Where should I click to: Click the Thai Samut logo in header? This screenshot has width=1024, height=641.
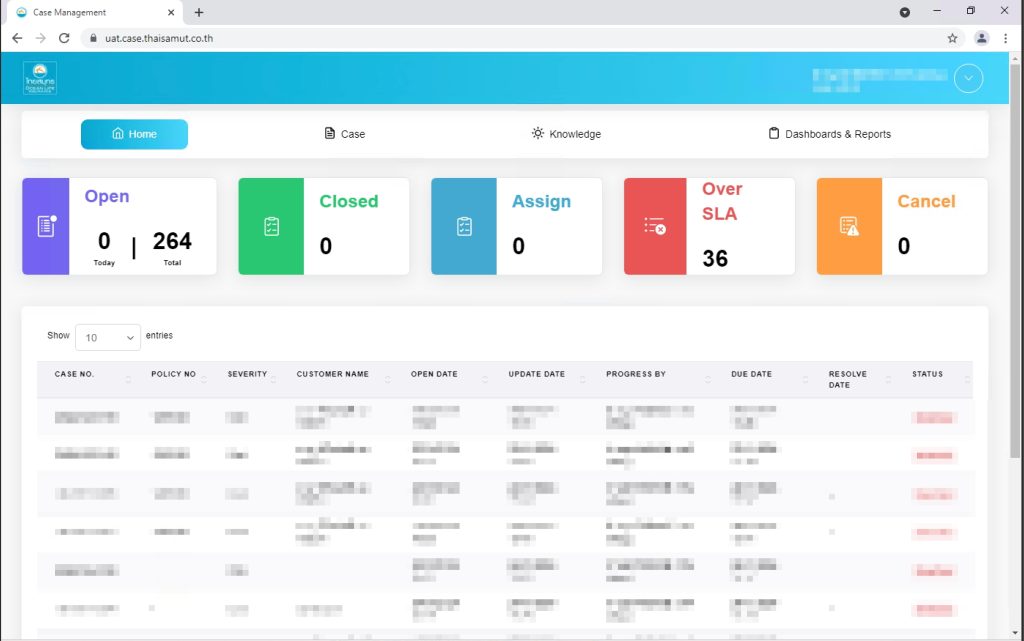40,78
